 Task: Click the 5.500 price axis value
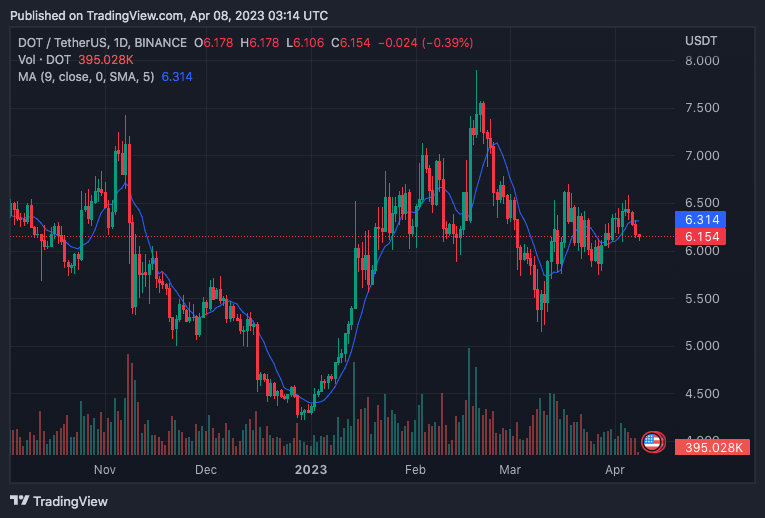tap(702, 299)
